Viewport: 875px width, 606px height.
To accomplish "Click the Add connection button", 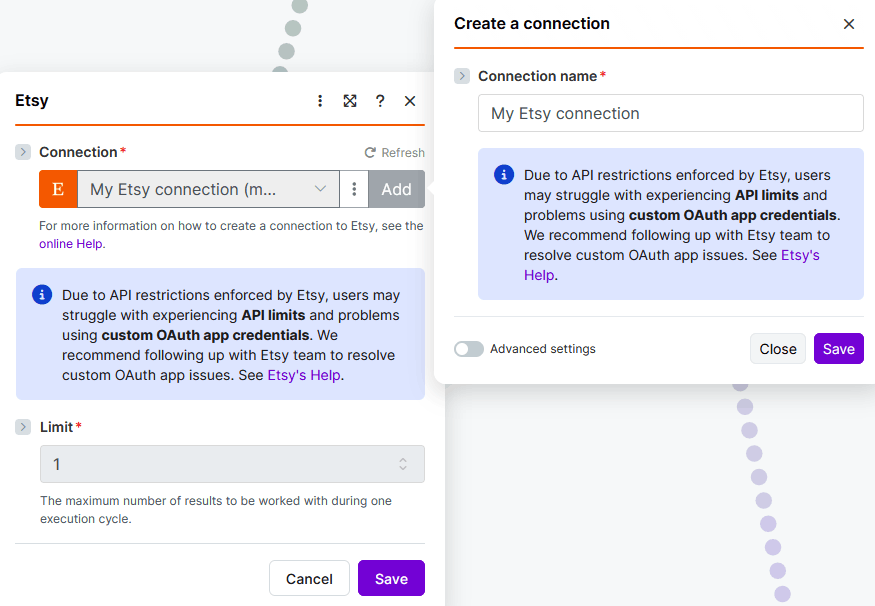I will (397, 189).
